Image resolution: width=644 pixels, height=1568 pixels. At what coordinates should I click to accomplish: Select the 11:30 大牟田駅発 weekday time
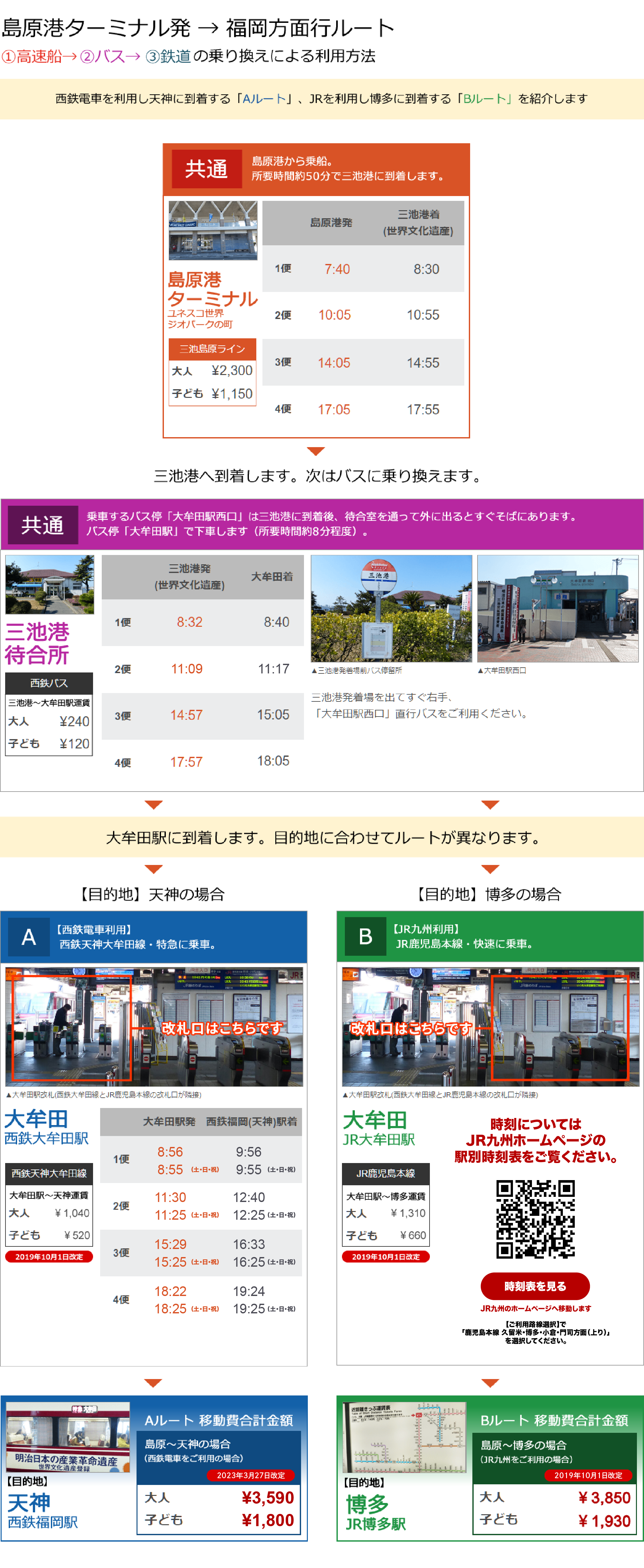point(170,1197)
